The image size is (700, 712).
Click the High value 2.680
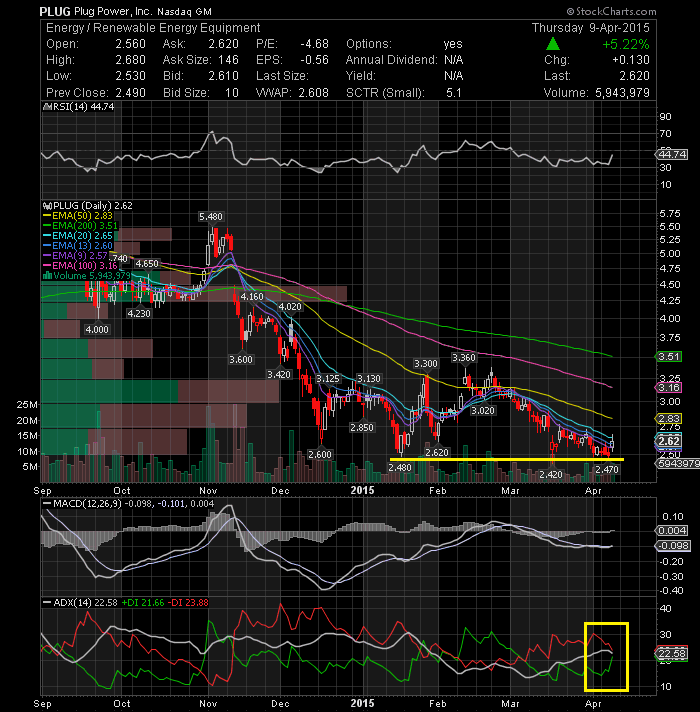(x=130, y=60)
